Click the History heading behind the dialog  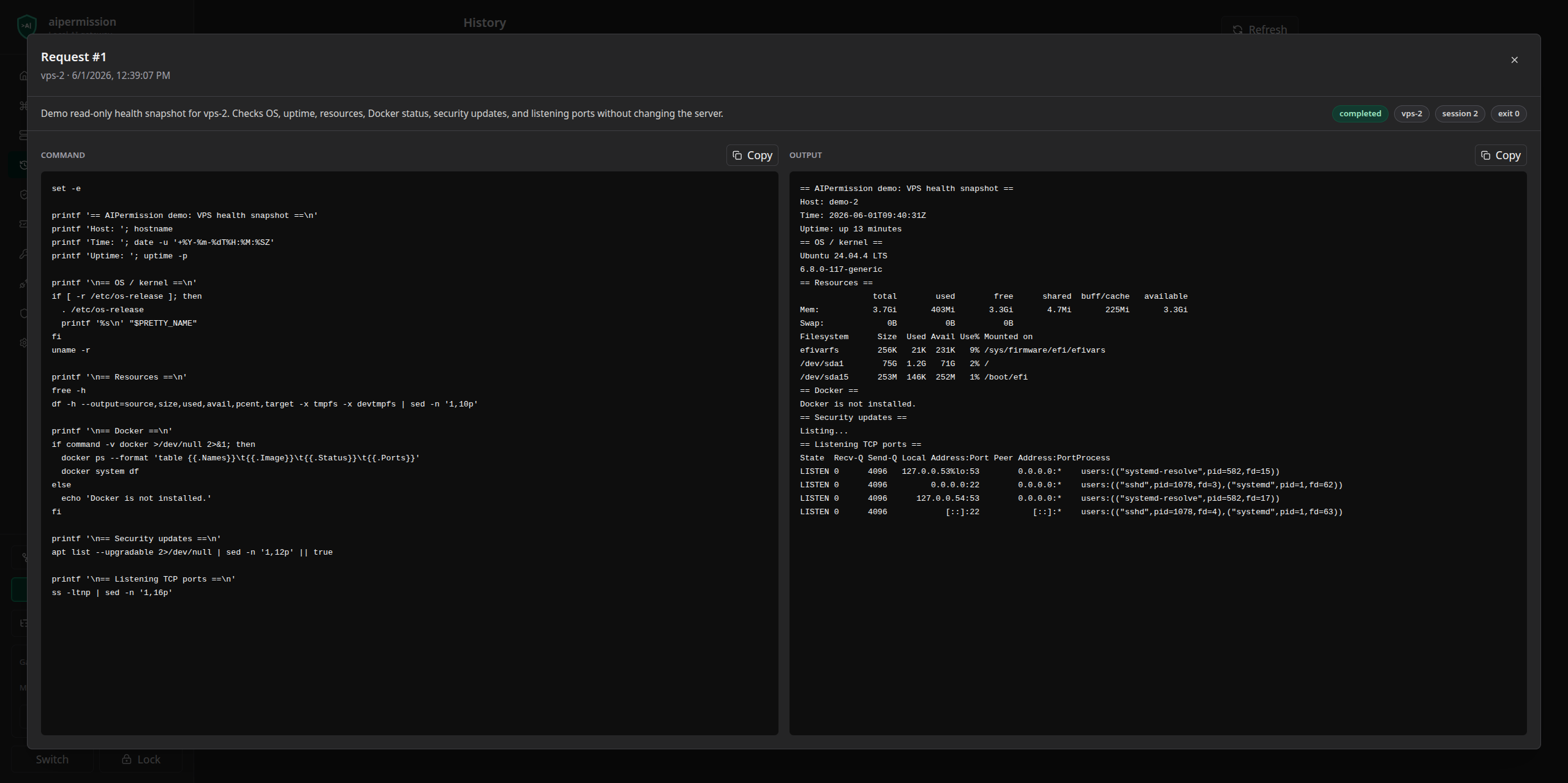pos(484,23)
